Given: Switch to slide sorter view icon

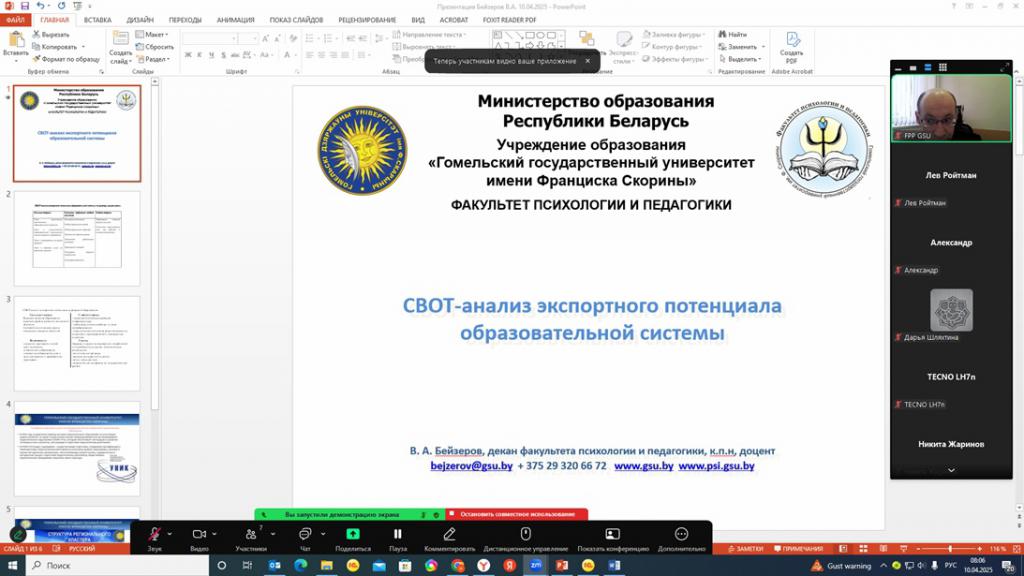Looking at the screenshot, I should pos(863,549).
